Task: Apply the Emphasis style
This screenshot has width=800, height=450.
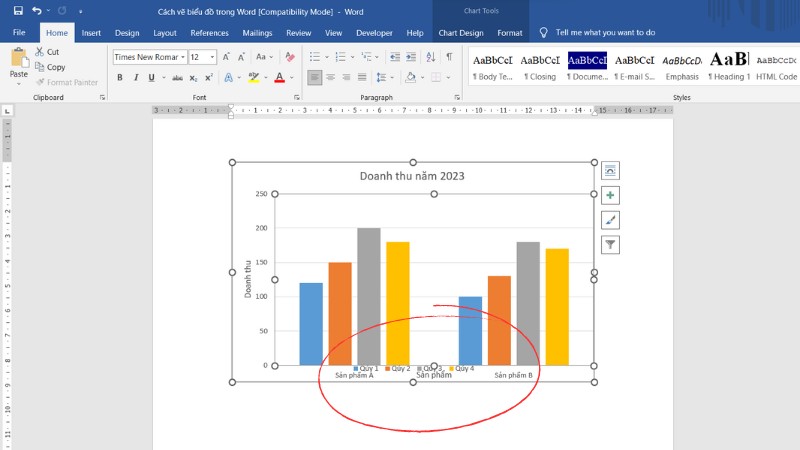Action: [x=682, y=67]
